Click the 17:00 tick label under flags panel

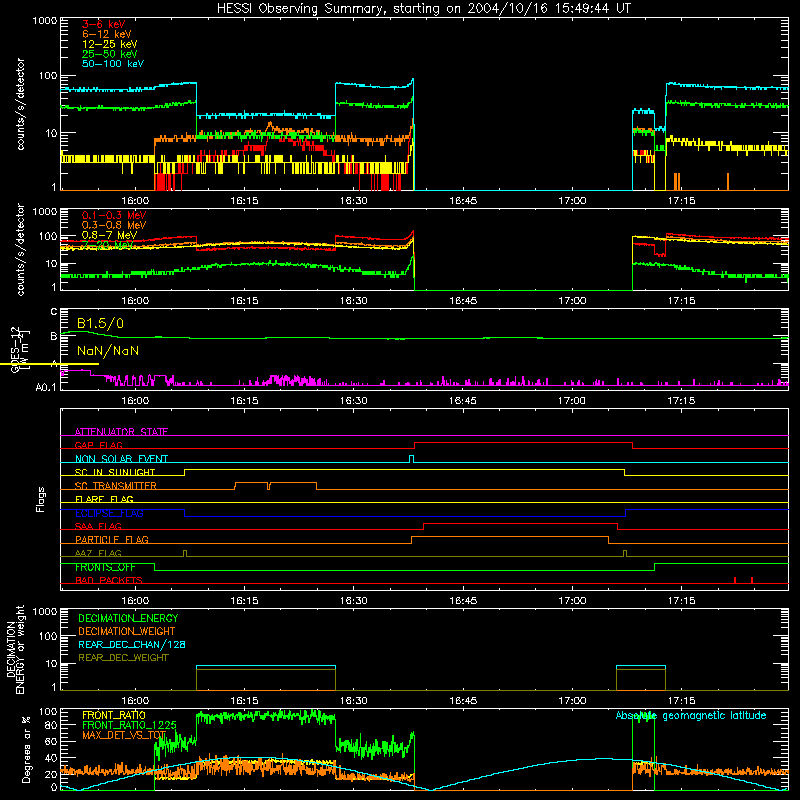tap(572, 601)
